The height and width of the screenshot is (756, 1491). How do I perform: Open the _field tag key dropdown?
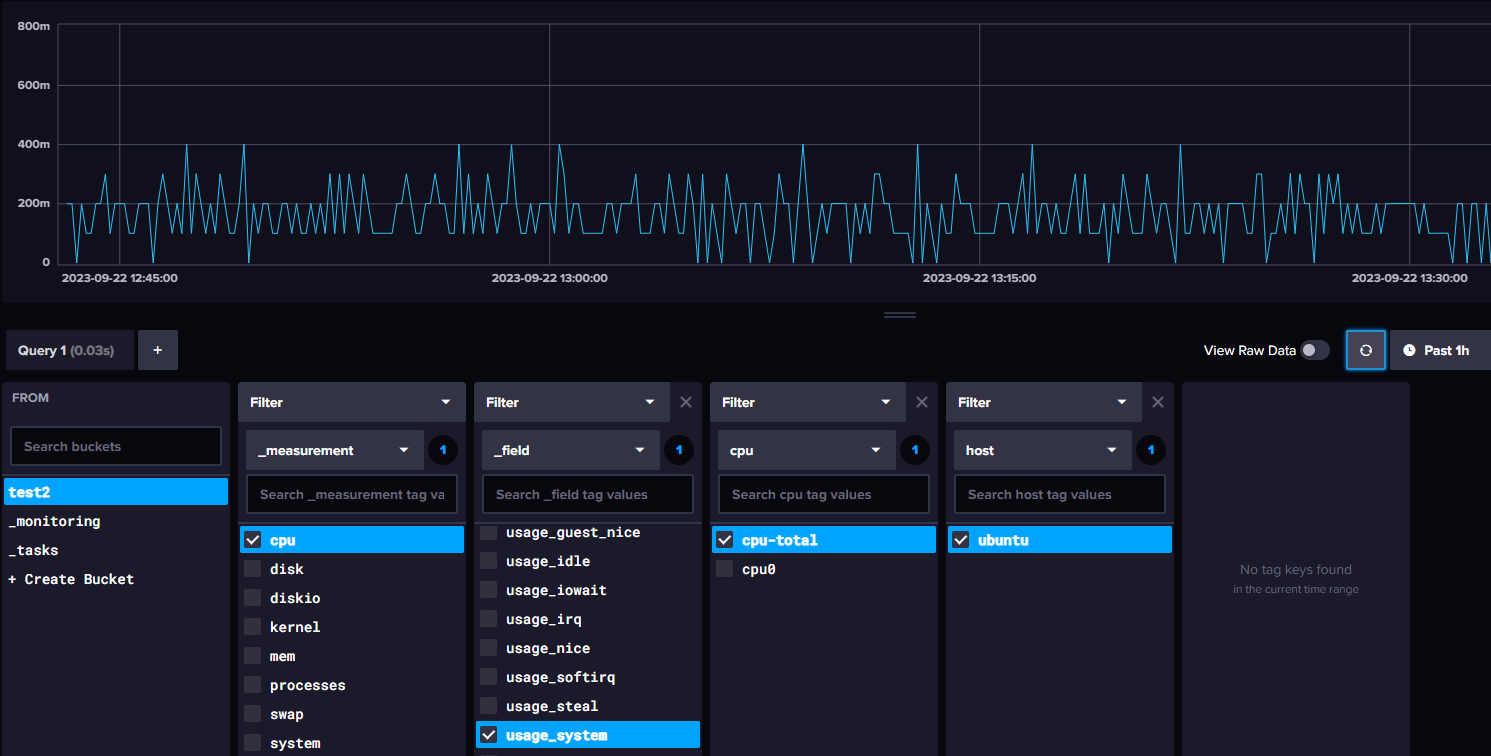(x=571, y=450)
